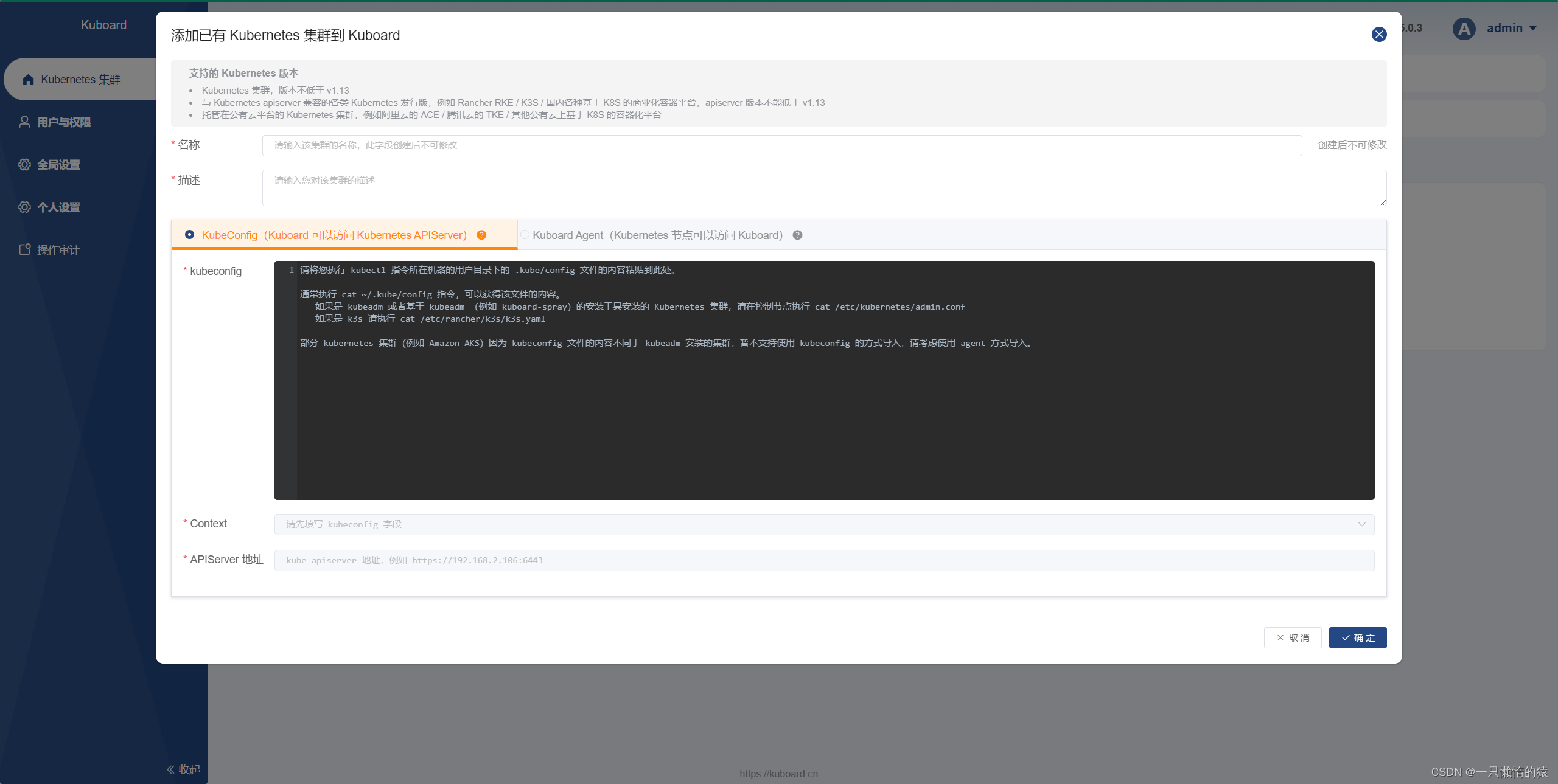Collapse the sidebar with 收起

point(183,769)
